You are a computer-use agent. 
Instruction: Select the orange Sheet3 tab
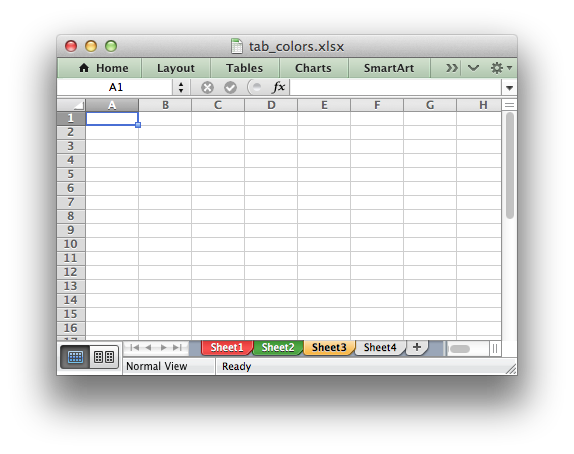pyautogui.click(x=329, y=347)
